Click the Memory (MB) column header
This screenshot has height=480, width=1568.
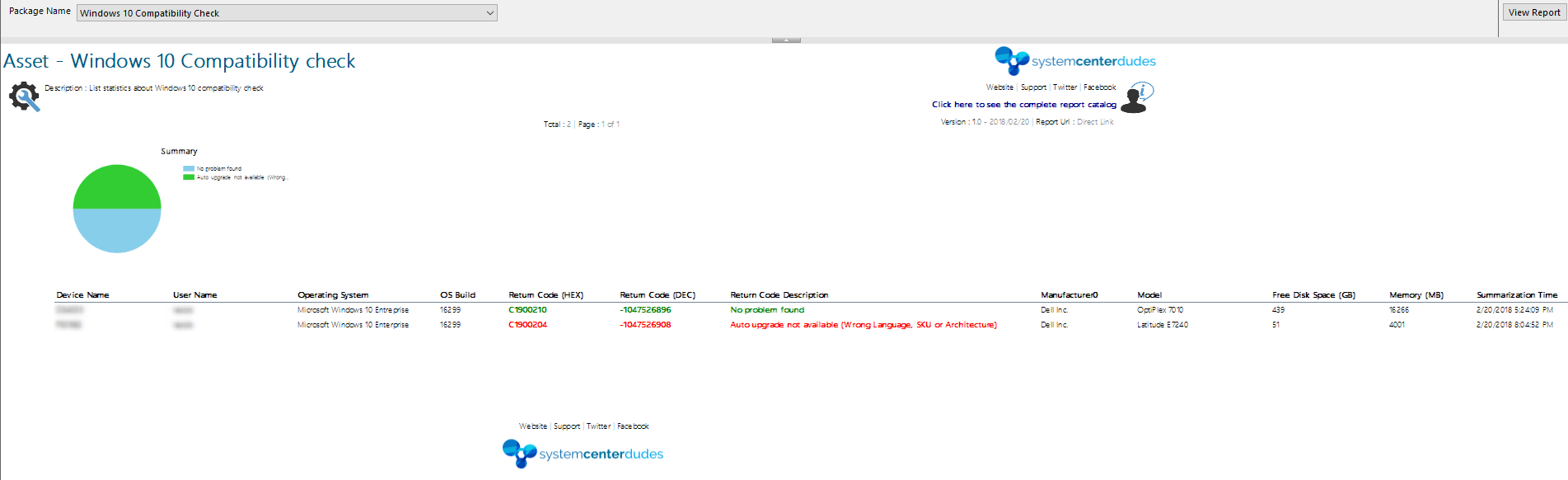tap(1416, 295)
